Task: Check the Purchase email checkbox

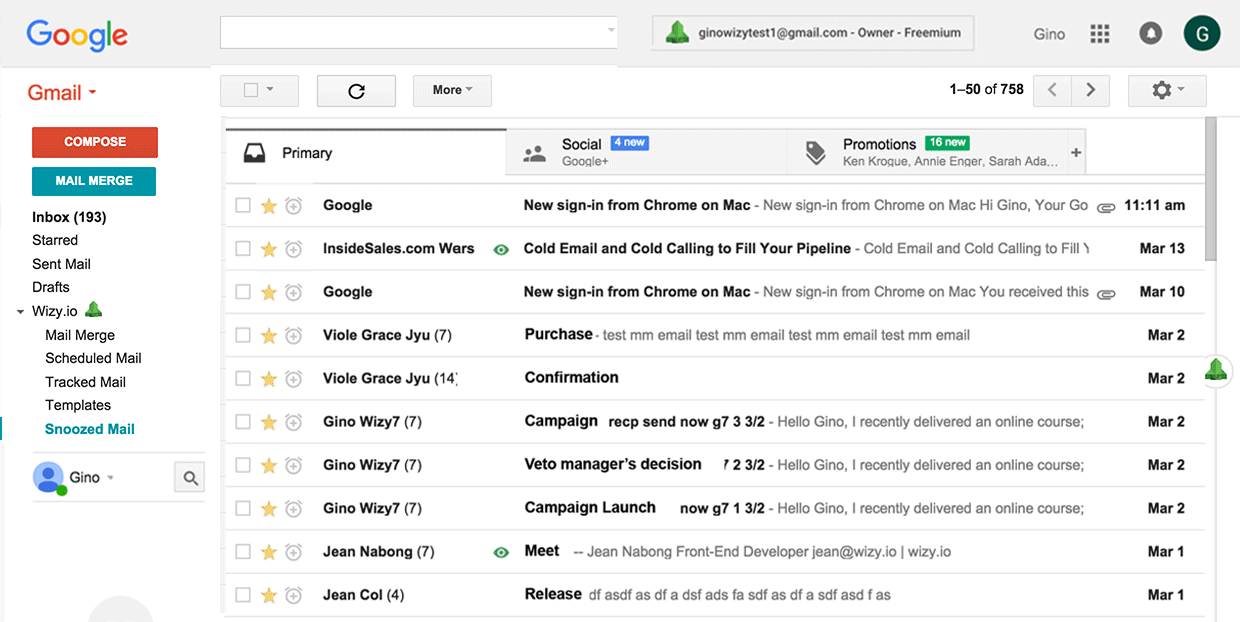Action: coord(243,335)
